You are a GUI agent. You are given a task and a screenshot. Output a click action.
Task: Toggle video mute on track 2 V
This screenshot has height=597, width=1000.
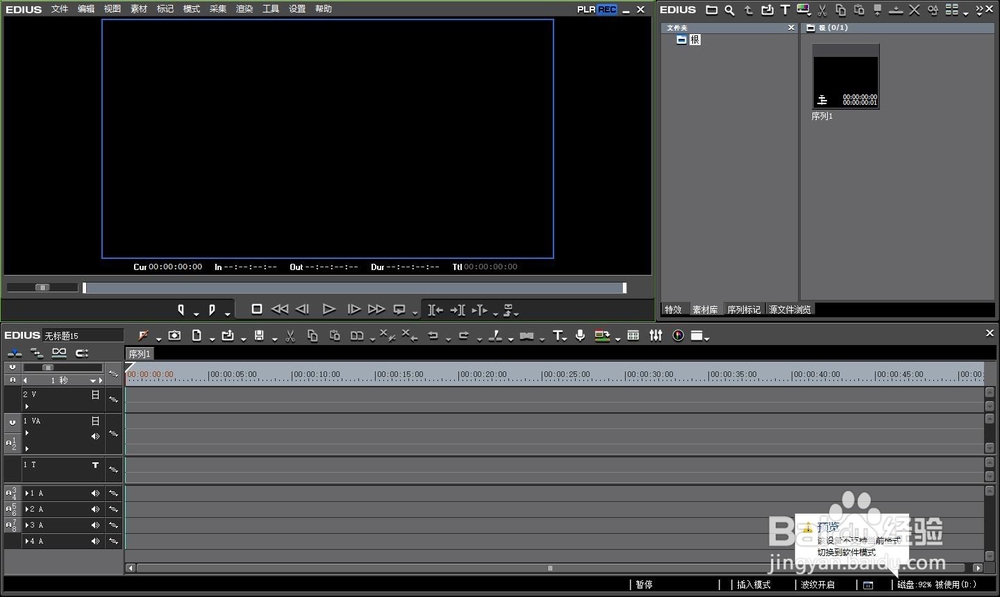pos(95,395)
